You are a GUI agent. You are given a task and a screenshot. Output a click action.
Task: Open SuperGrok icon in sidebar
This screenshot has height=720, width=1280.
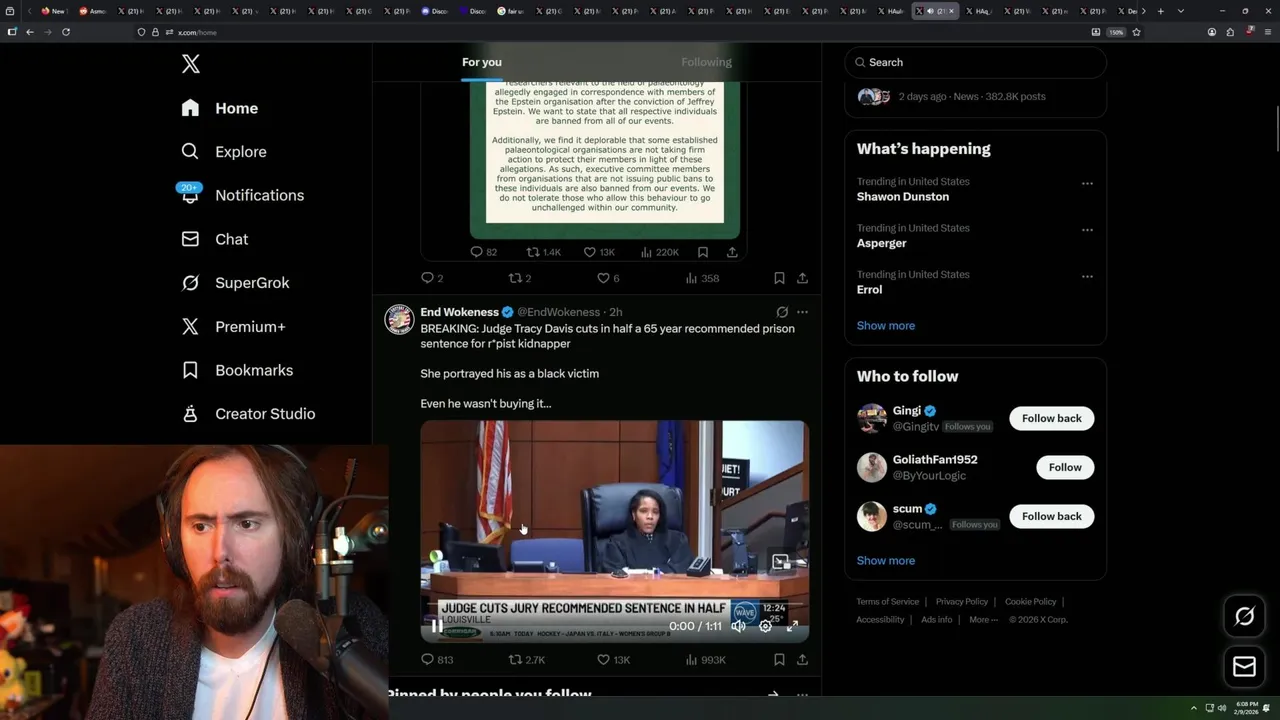tap(190, 283)
